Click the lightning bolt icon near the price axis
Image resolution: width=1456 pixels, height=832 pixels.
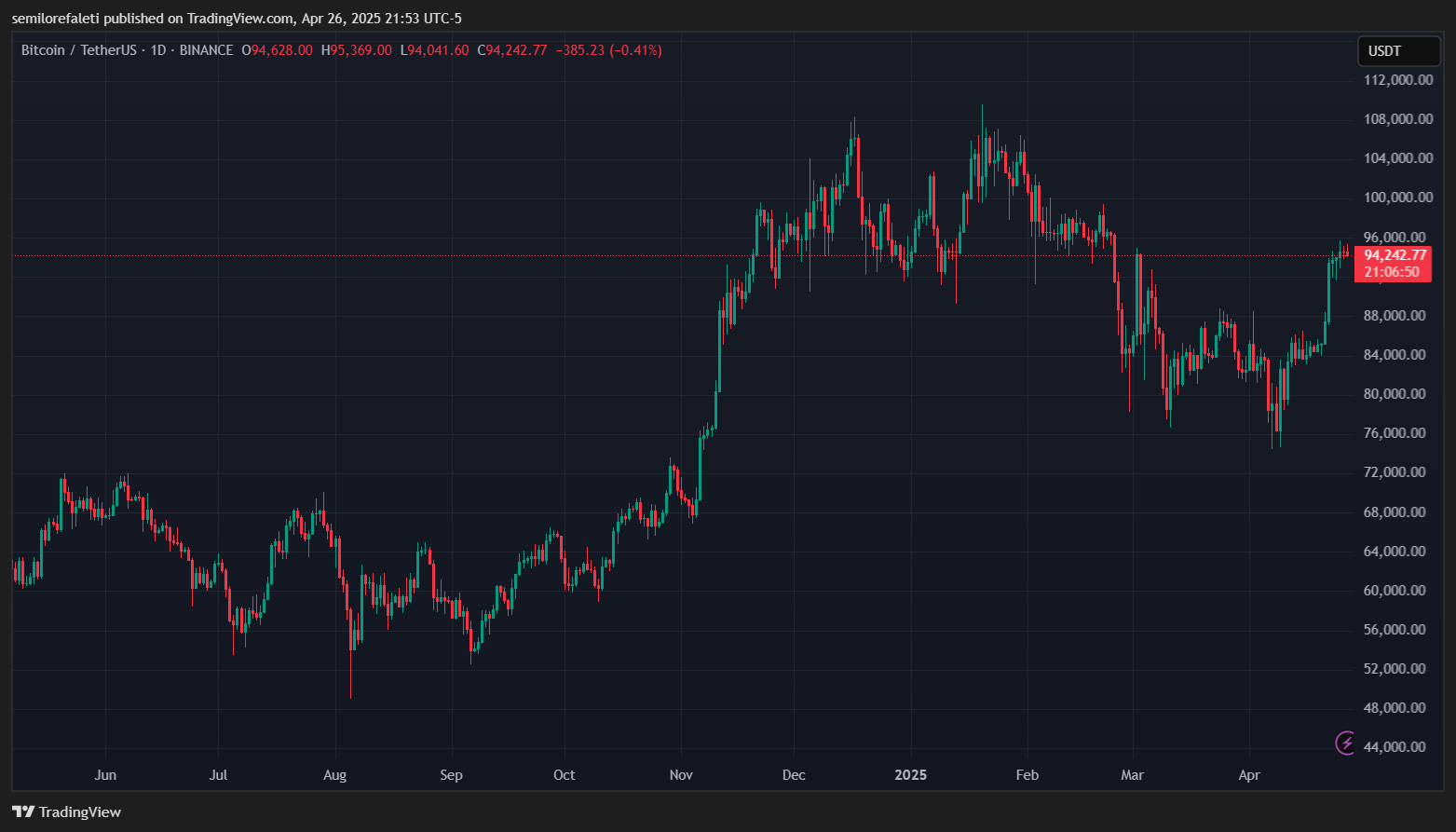click(x=1345, y=743)
